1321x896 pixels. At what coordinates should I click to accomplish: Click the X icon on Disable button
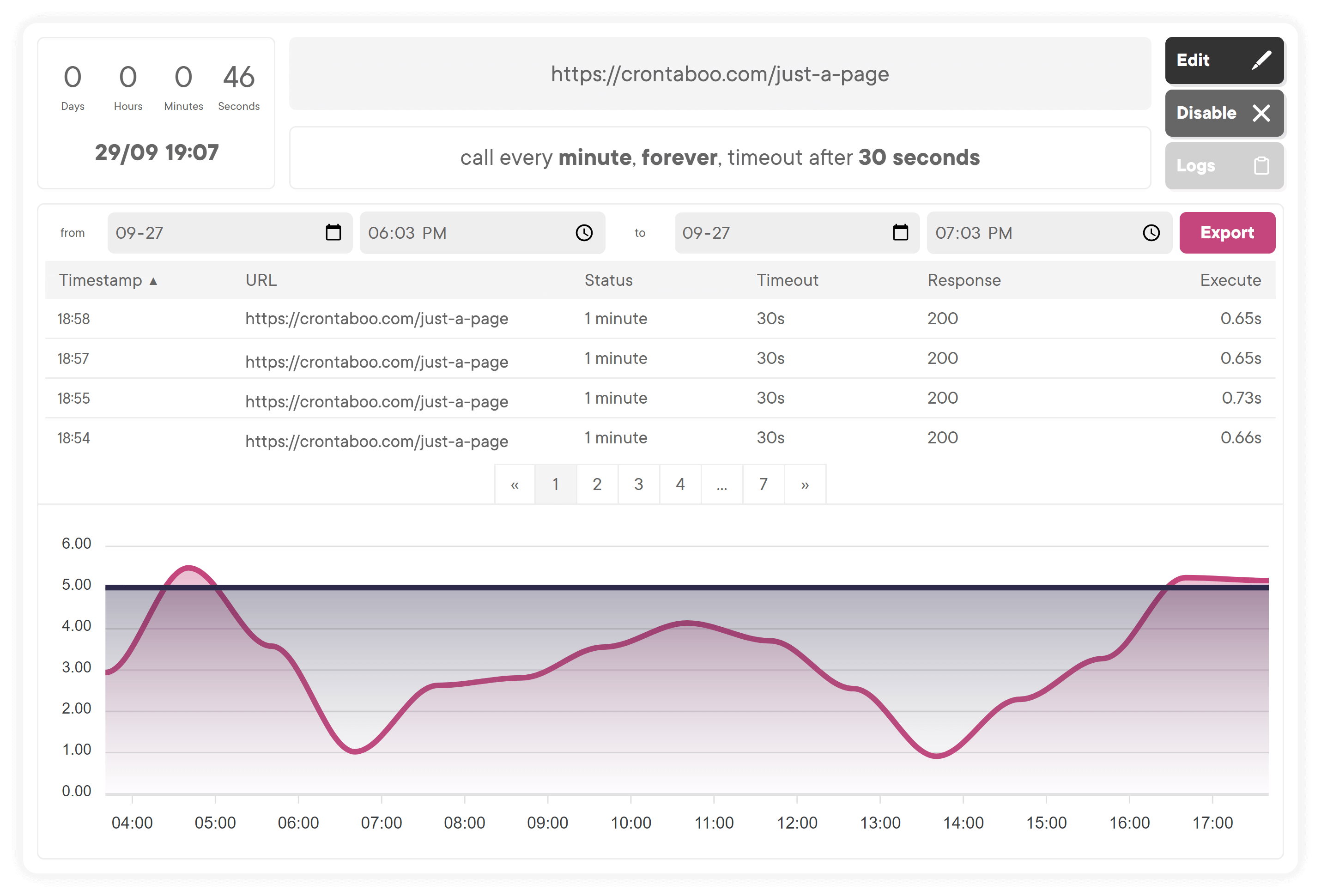point(1261,113)
